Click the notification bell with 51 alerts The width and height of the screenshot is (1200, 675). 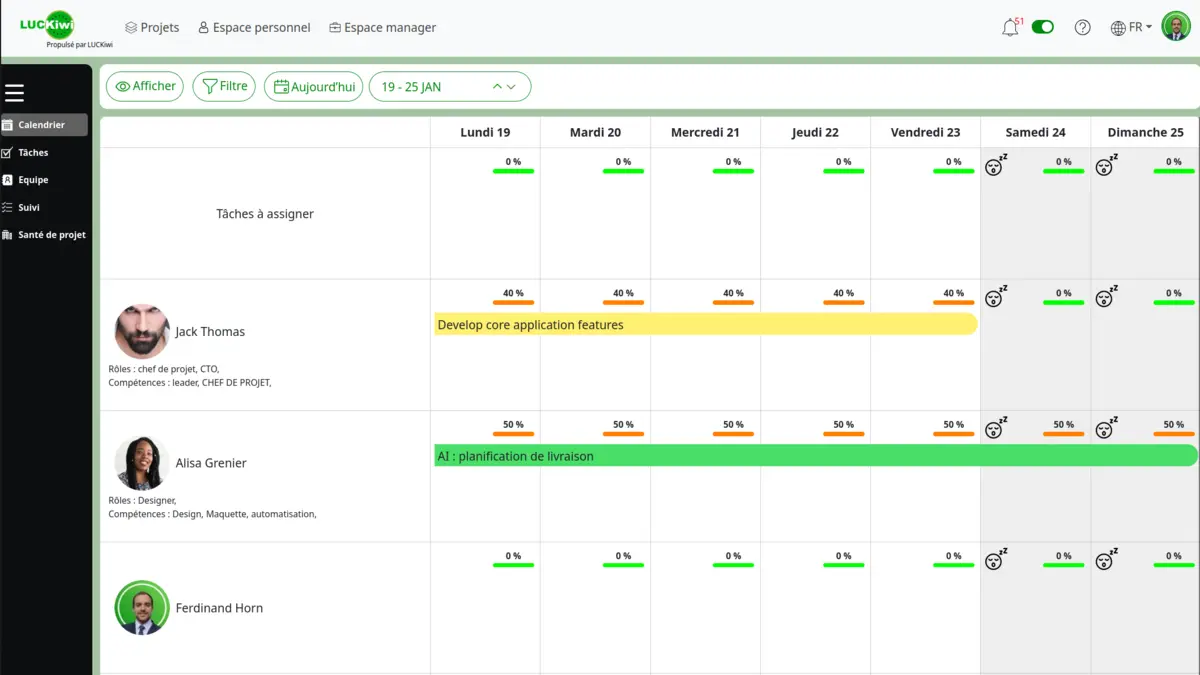1011,27
